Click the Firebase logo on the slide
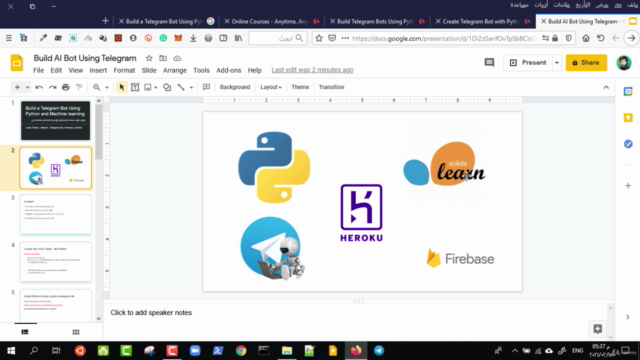640x360 pixels. tap(460, 258)
